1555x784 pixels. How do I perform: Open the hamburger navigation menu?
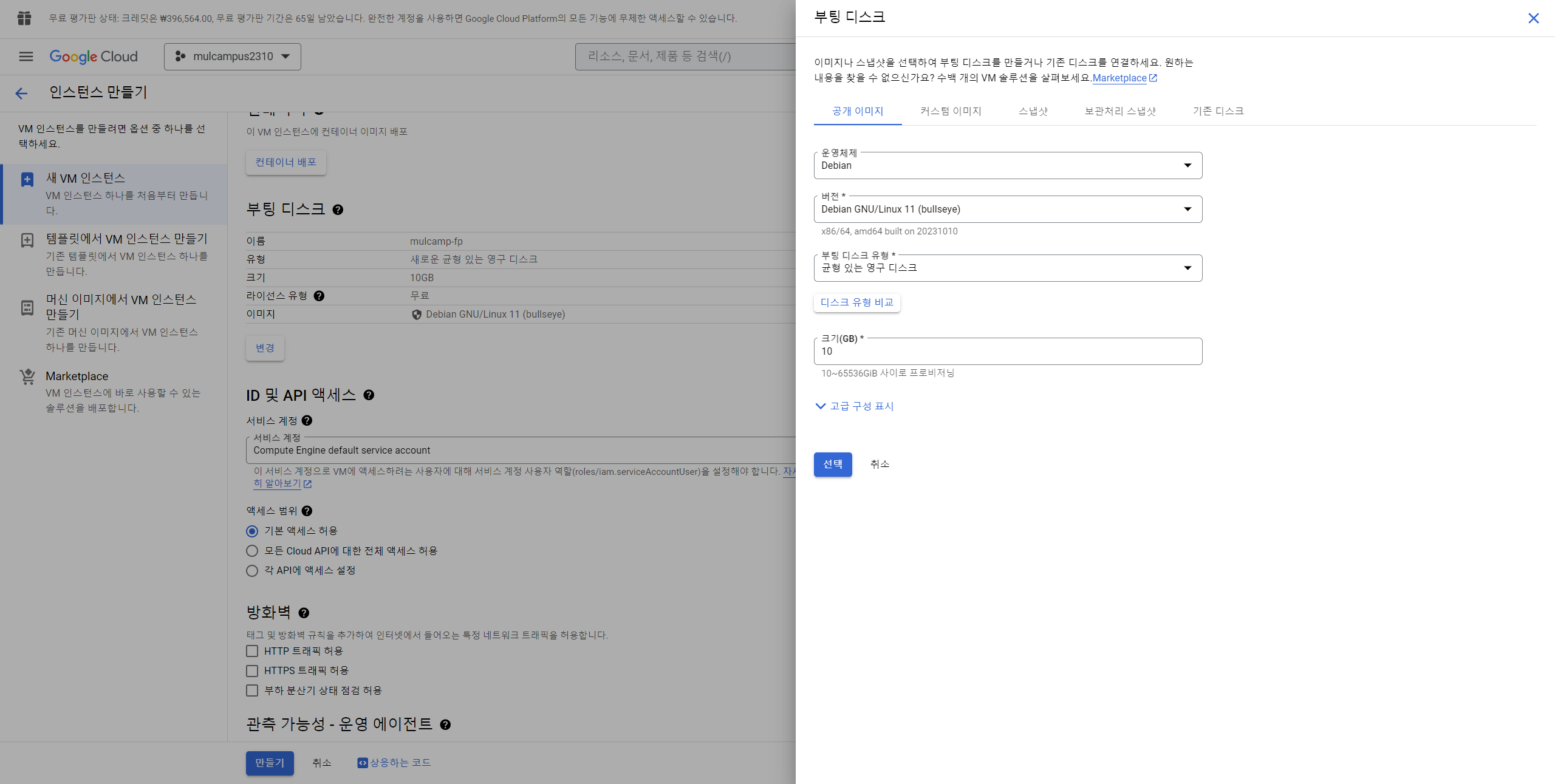tap(26, 56)
